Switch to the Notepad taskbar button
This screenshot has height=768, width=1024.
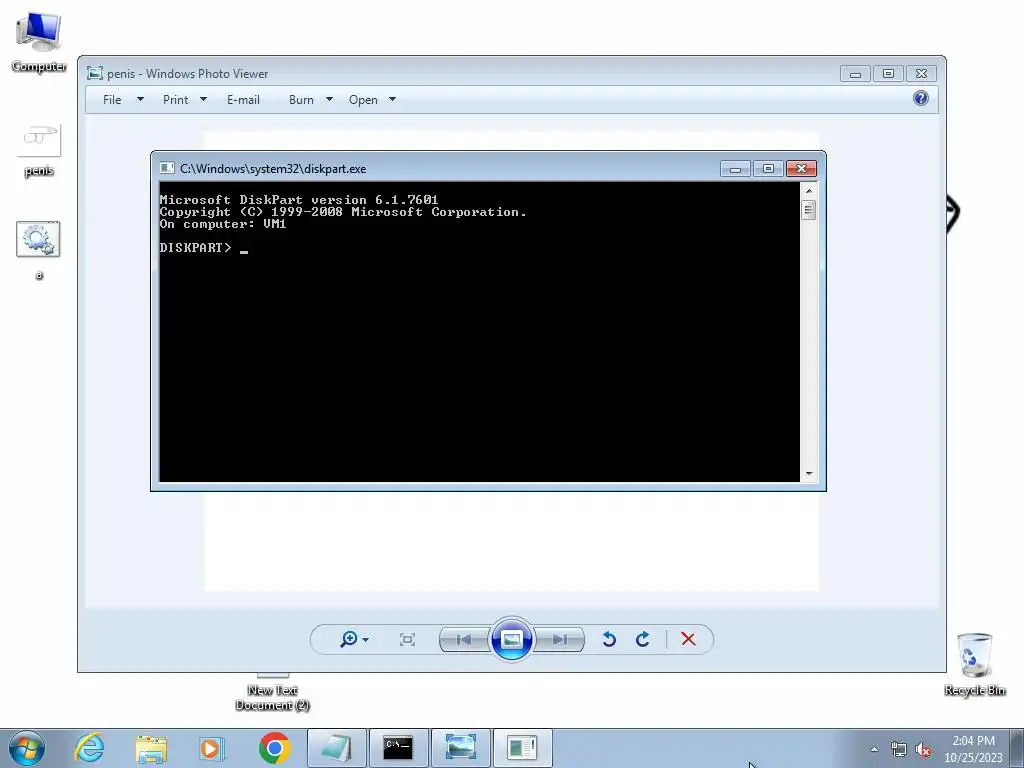click(337, 748)
